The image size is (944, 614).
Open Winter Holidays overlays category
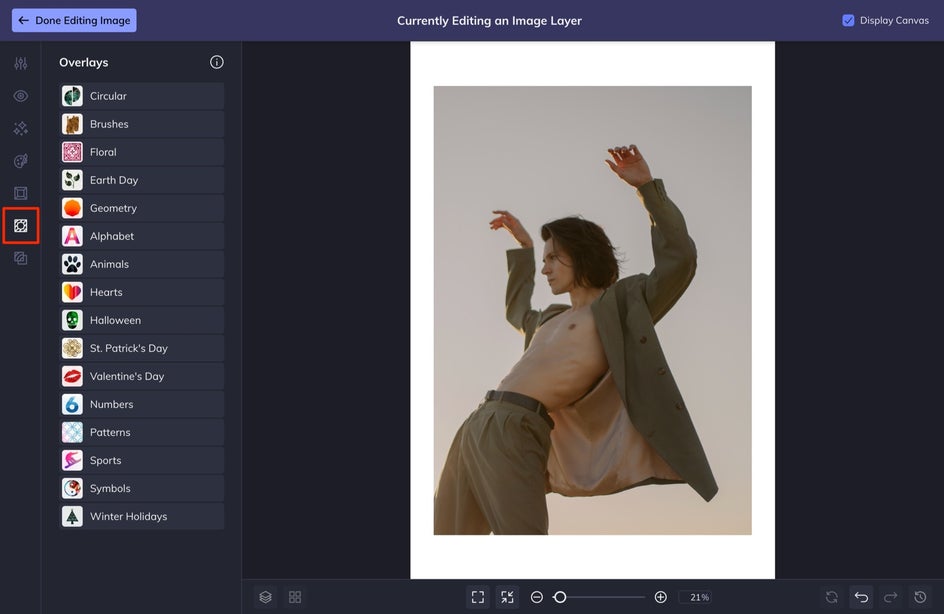[143, 516]
